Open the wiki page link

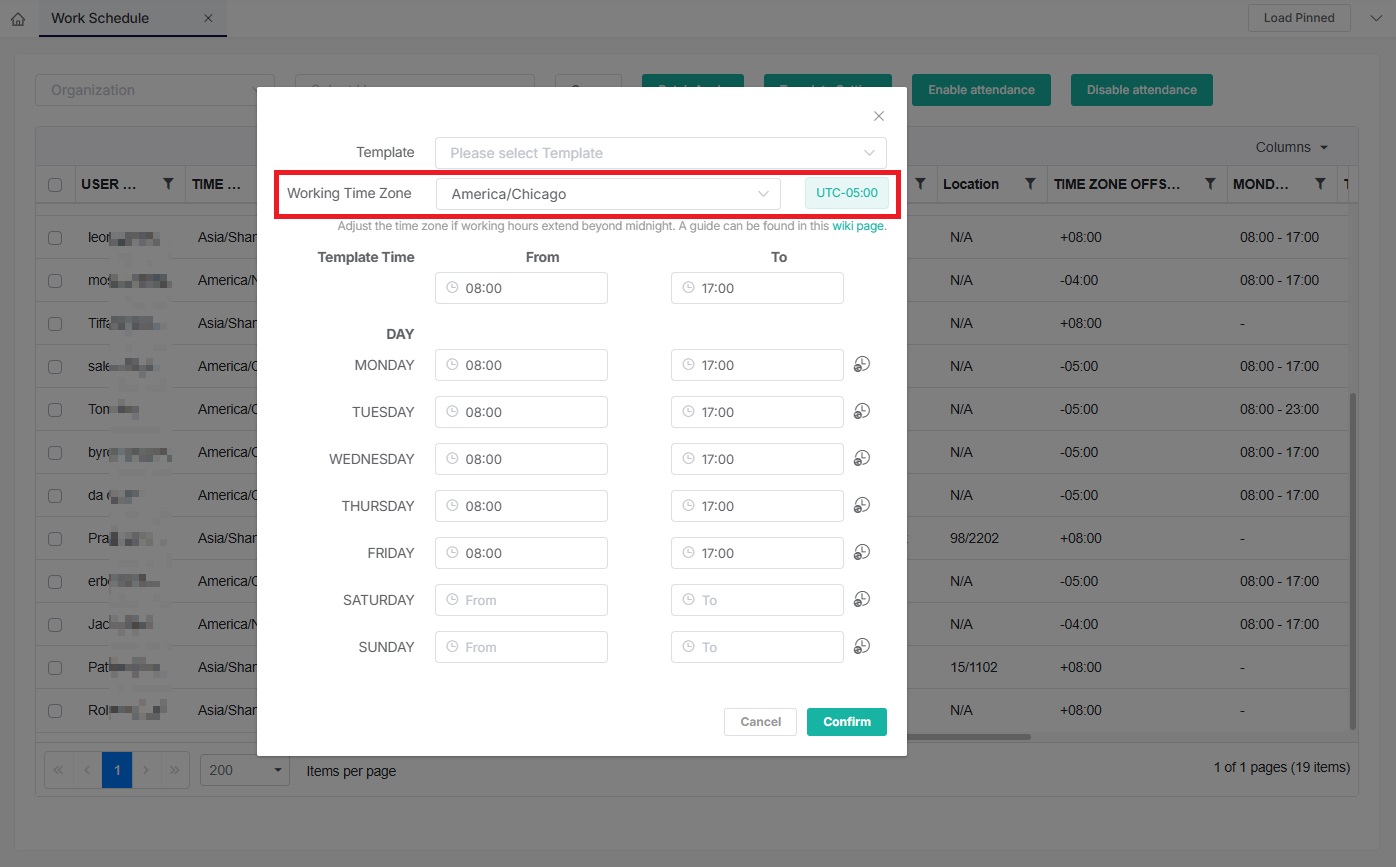tap(857, 226)
